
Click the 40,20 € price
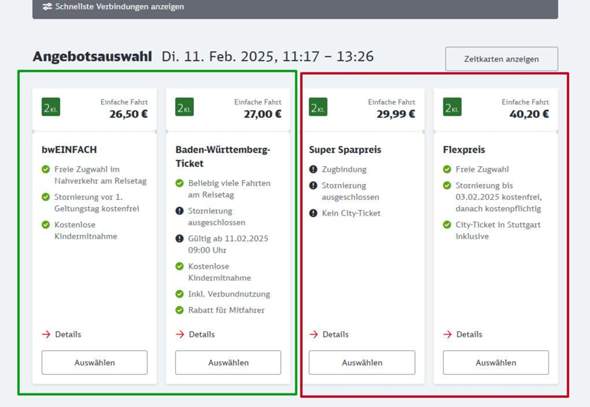[529, 114]
